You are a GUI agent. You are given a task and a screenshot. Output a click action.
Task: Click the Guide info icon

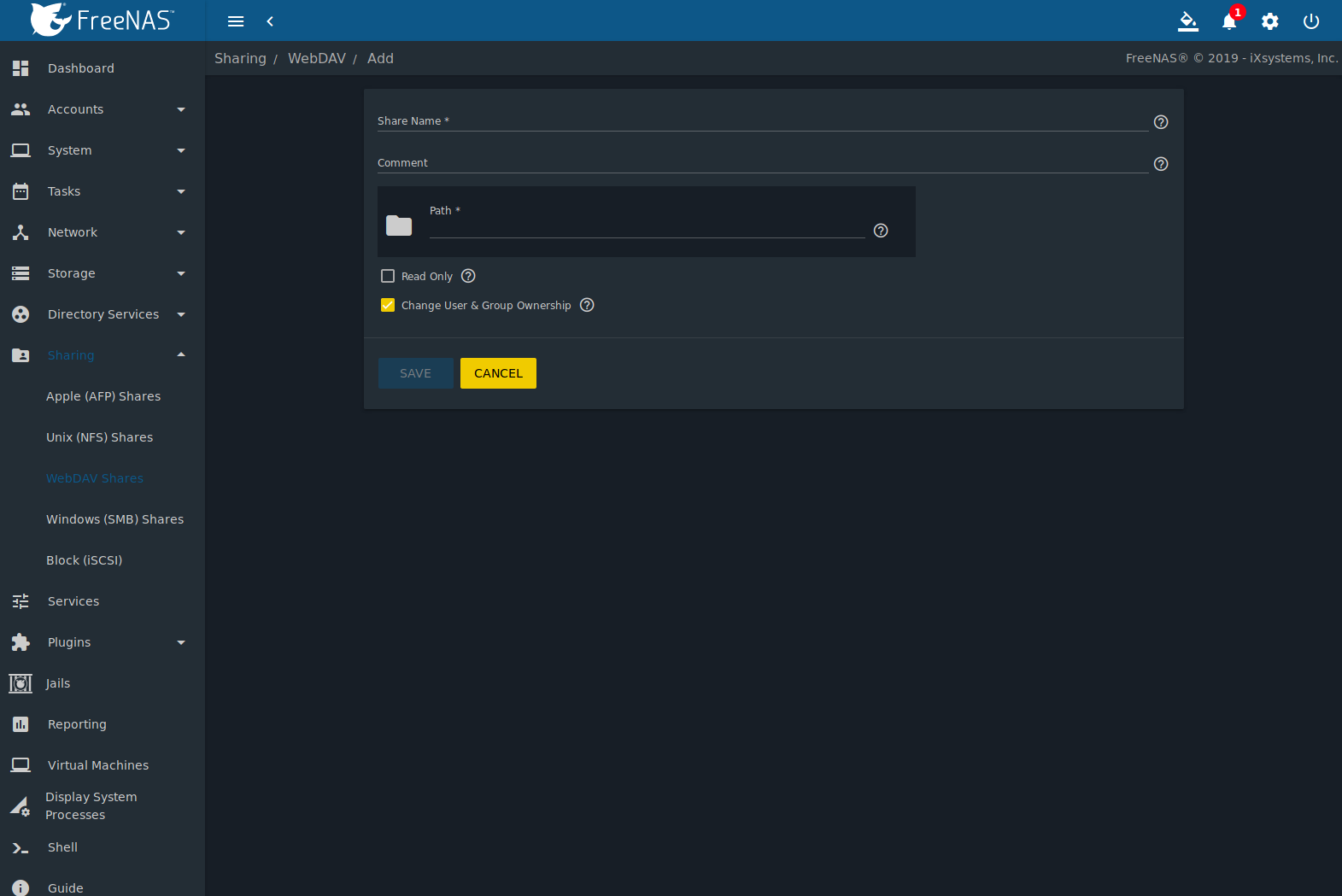(x=21, y=888)
